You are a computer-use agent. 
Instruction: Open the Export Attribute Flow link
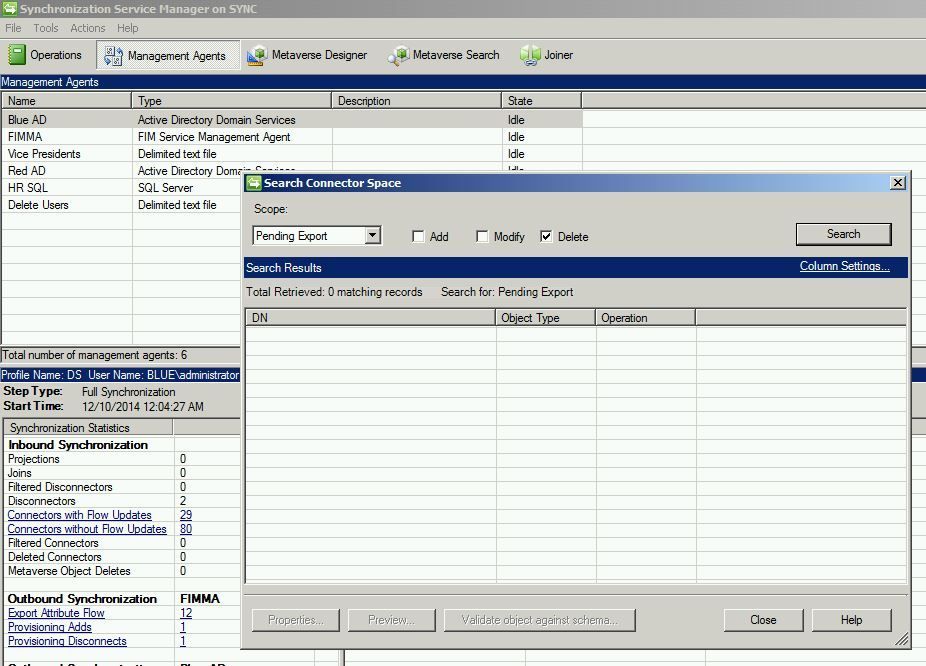tap(56, 613)
